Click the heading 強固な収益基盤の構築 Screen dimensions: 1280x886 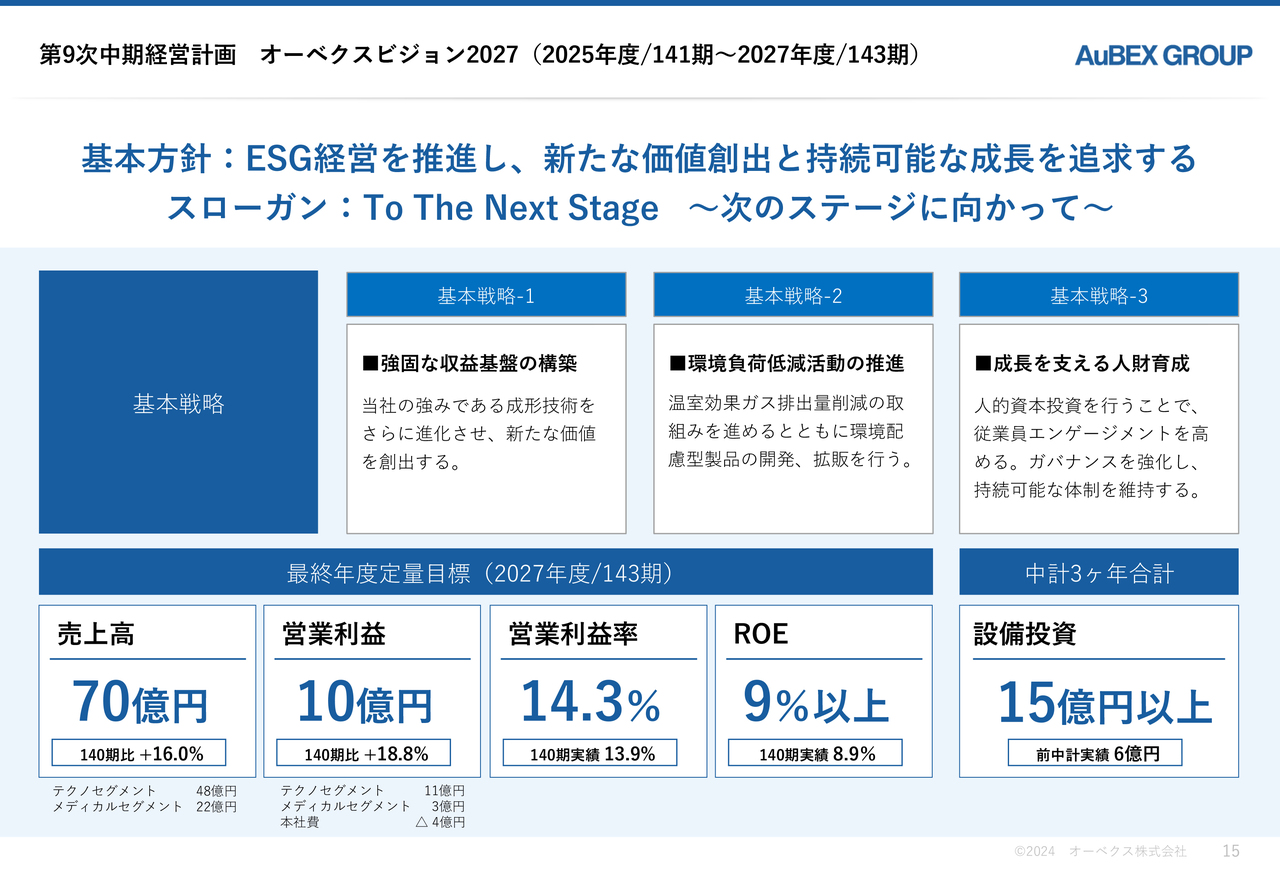470,364
